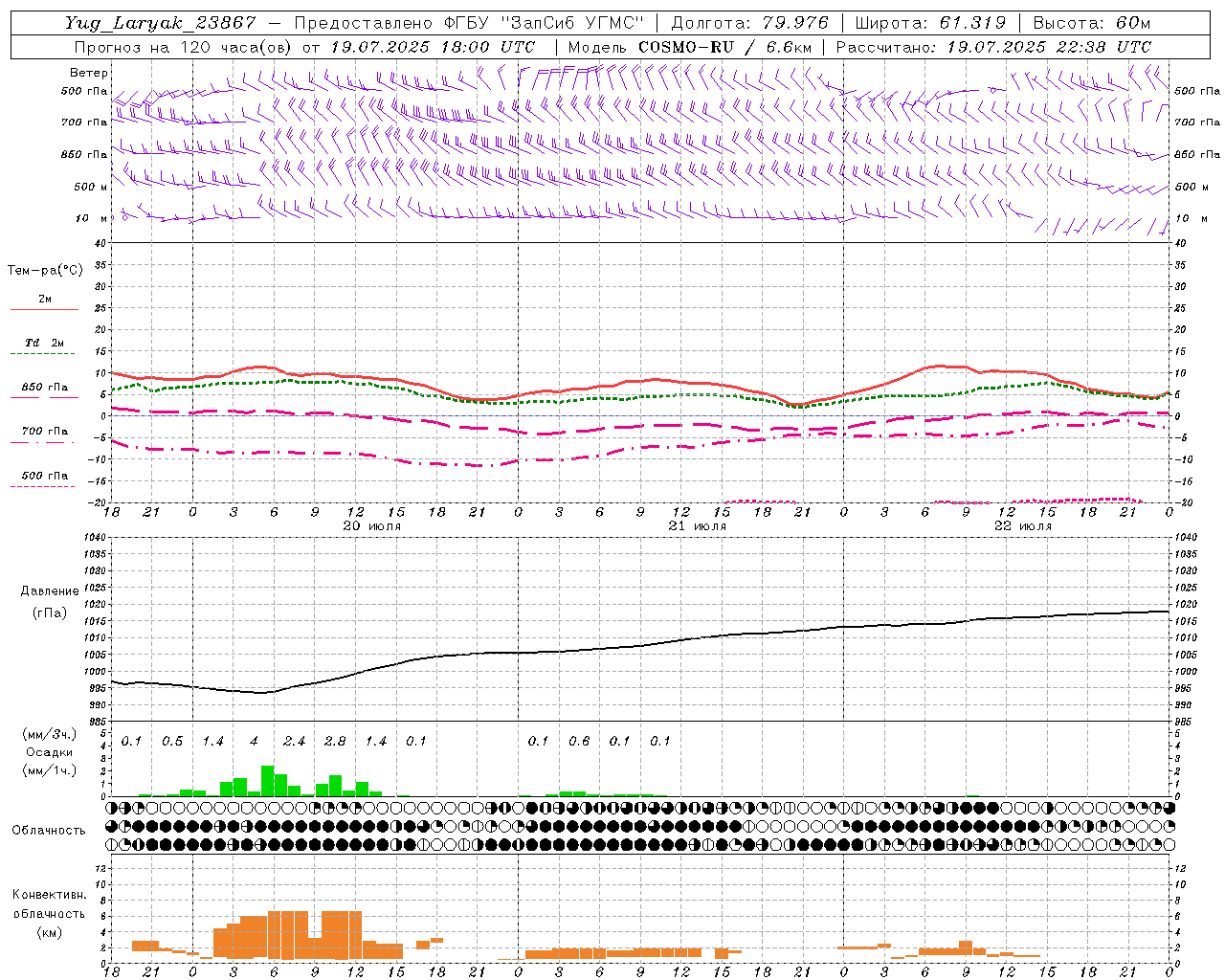Click the 'Давление' pressure panel label
This screenshot has width=1225, height=980.
click(50, 591)
